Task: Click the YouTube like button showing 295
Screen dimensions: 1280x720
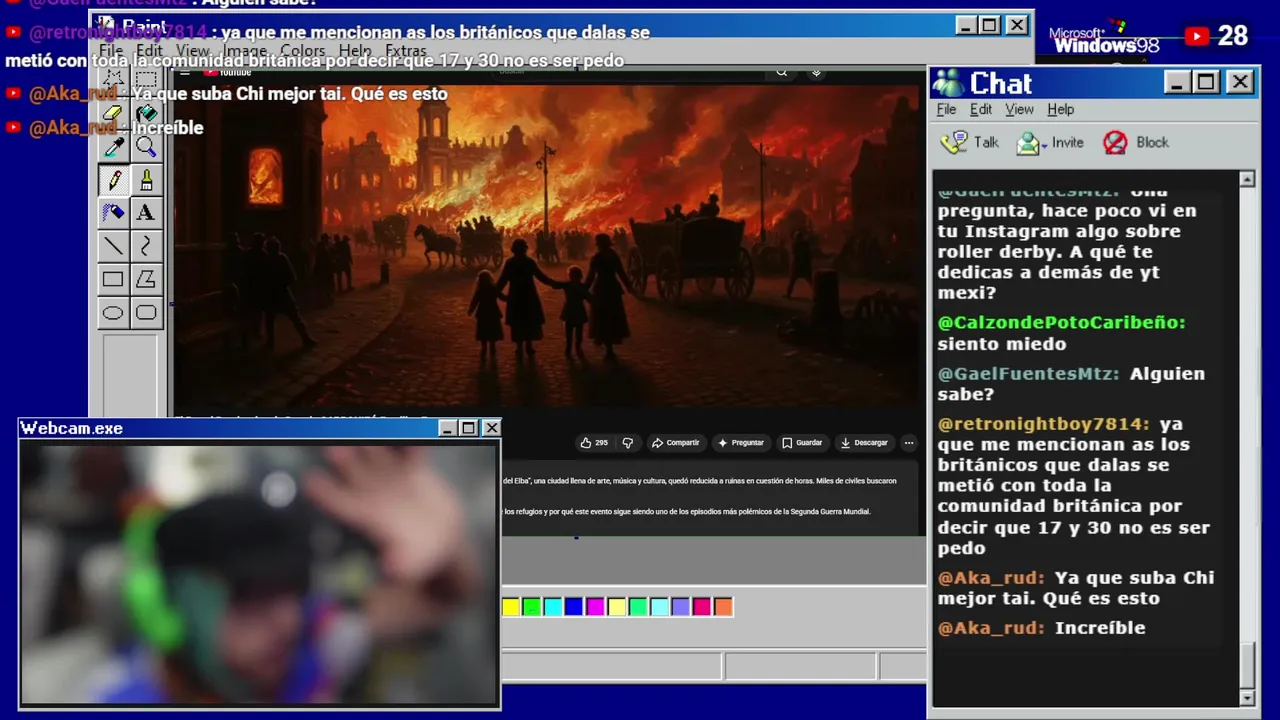Action: 594,442
